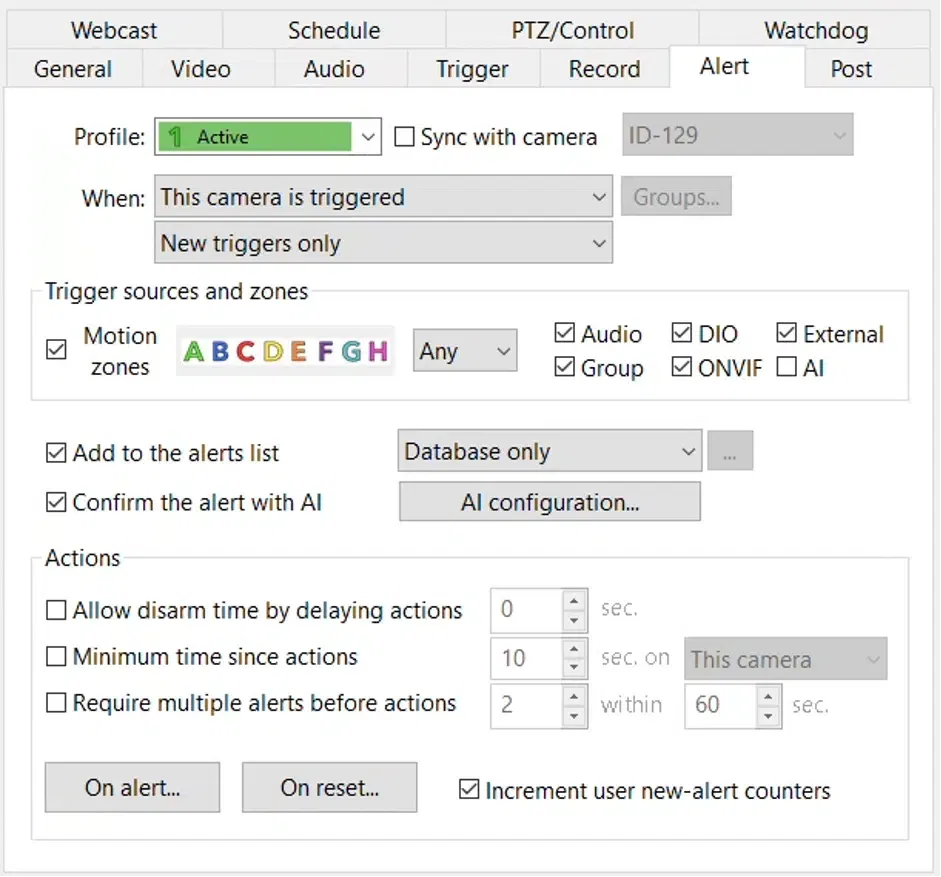Viewport: 941px width, 877px height.
Task: Enable the AI trigger source checkbox
Action: click(x=787, y=368)
